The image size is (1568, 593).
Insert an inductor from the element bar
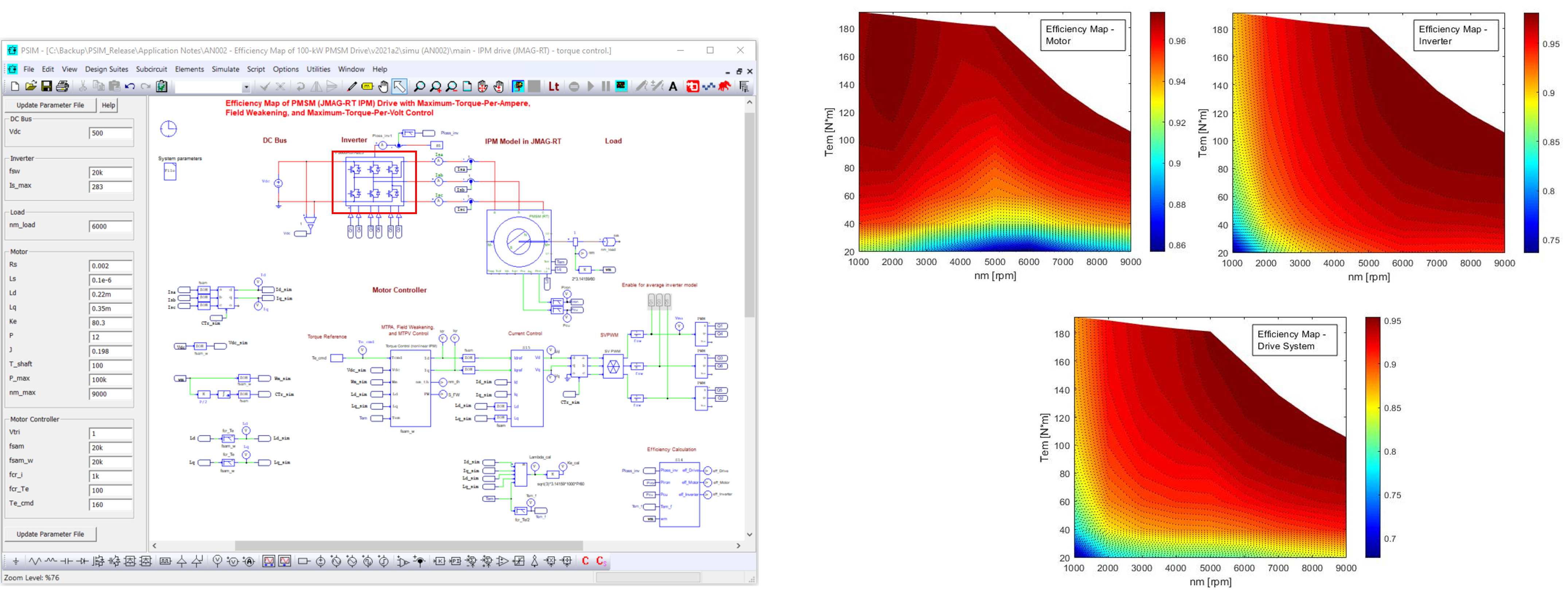51,561
